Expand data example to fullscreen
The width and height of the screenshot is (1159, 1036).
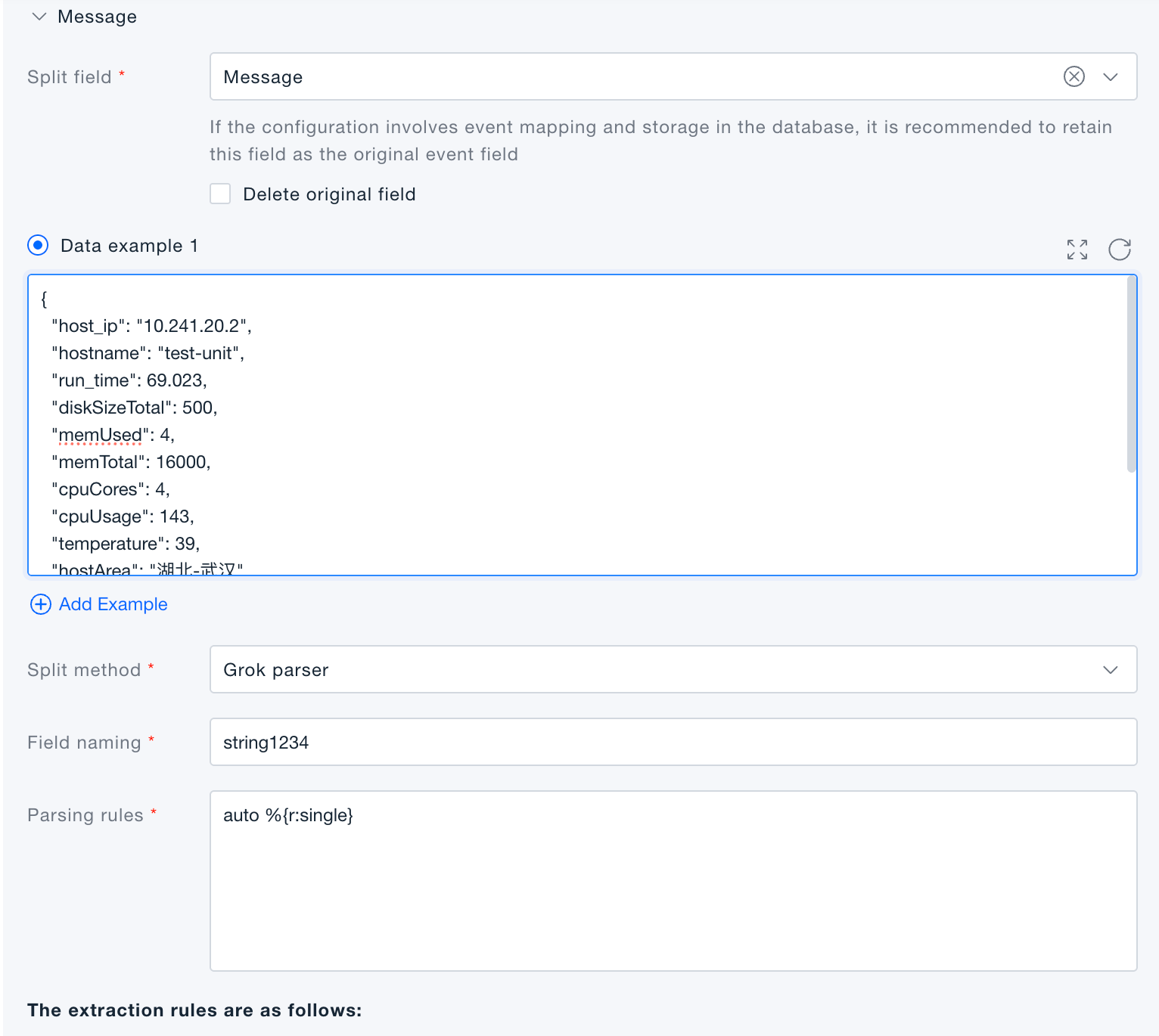1077,250
